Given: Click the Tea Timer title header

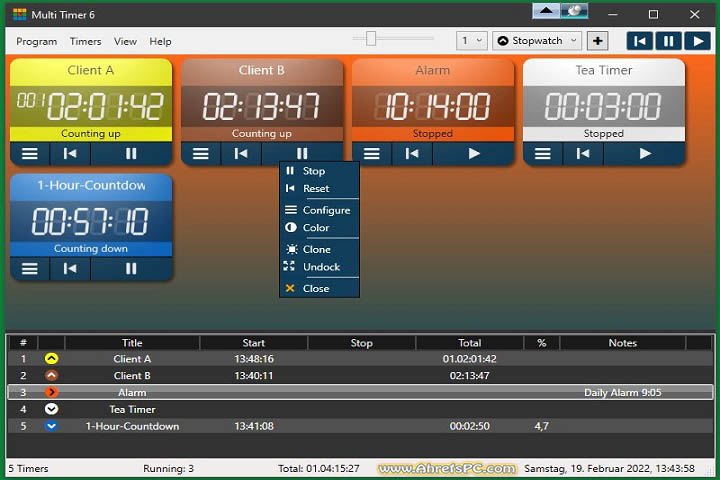Looking at the screenshot, I should click(x=604, y=70).
